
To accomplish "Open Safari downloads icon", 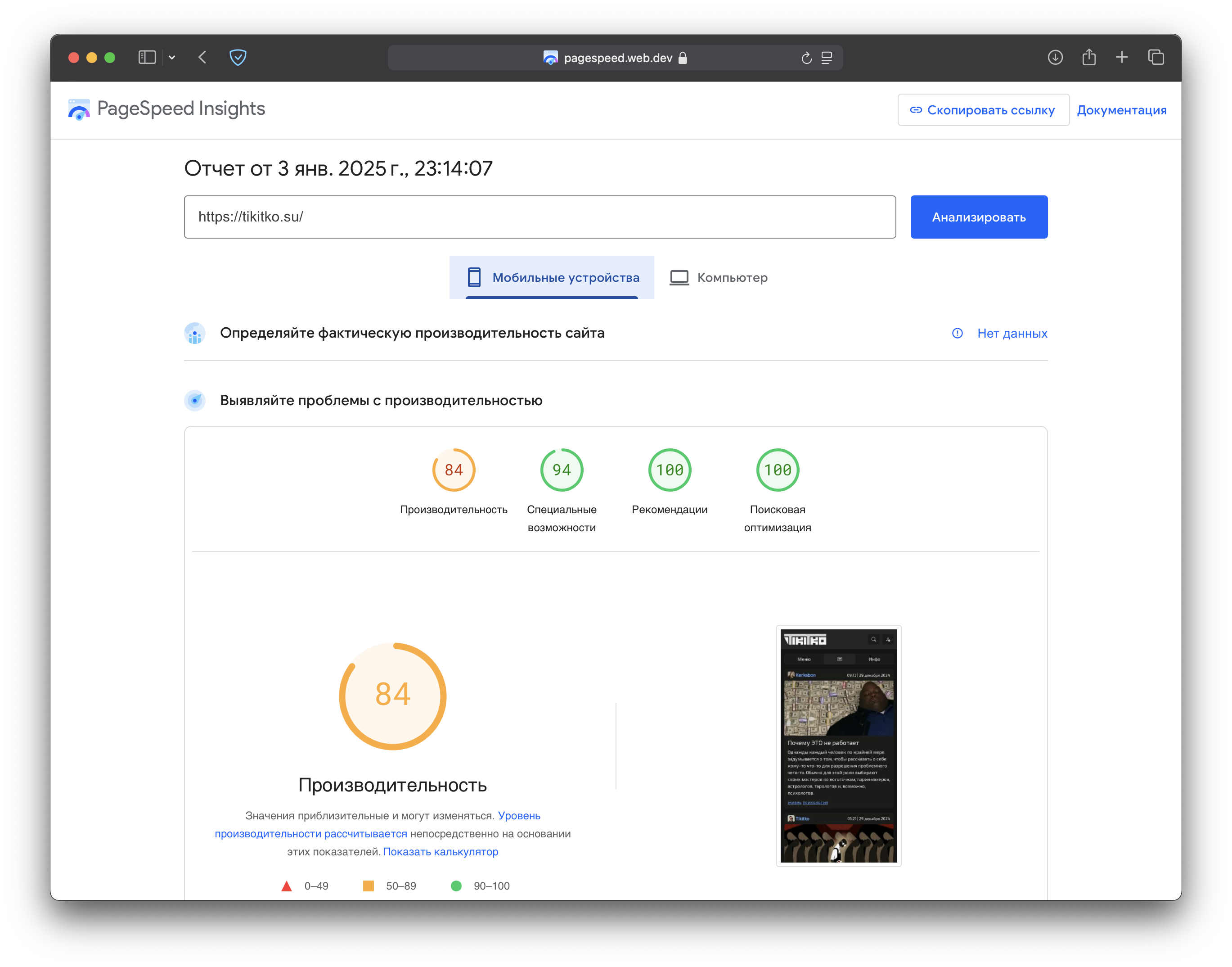I will 1055,57.
